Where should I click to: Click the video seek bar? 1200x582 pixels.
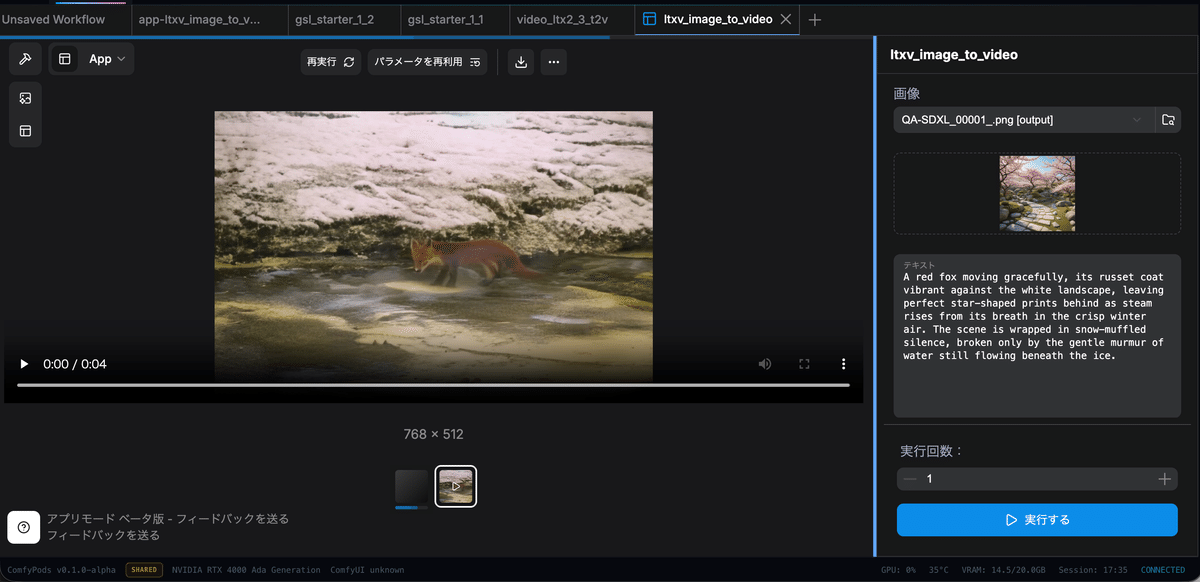click(x=433, y=385)
